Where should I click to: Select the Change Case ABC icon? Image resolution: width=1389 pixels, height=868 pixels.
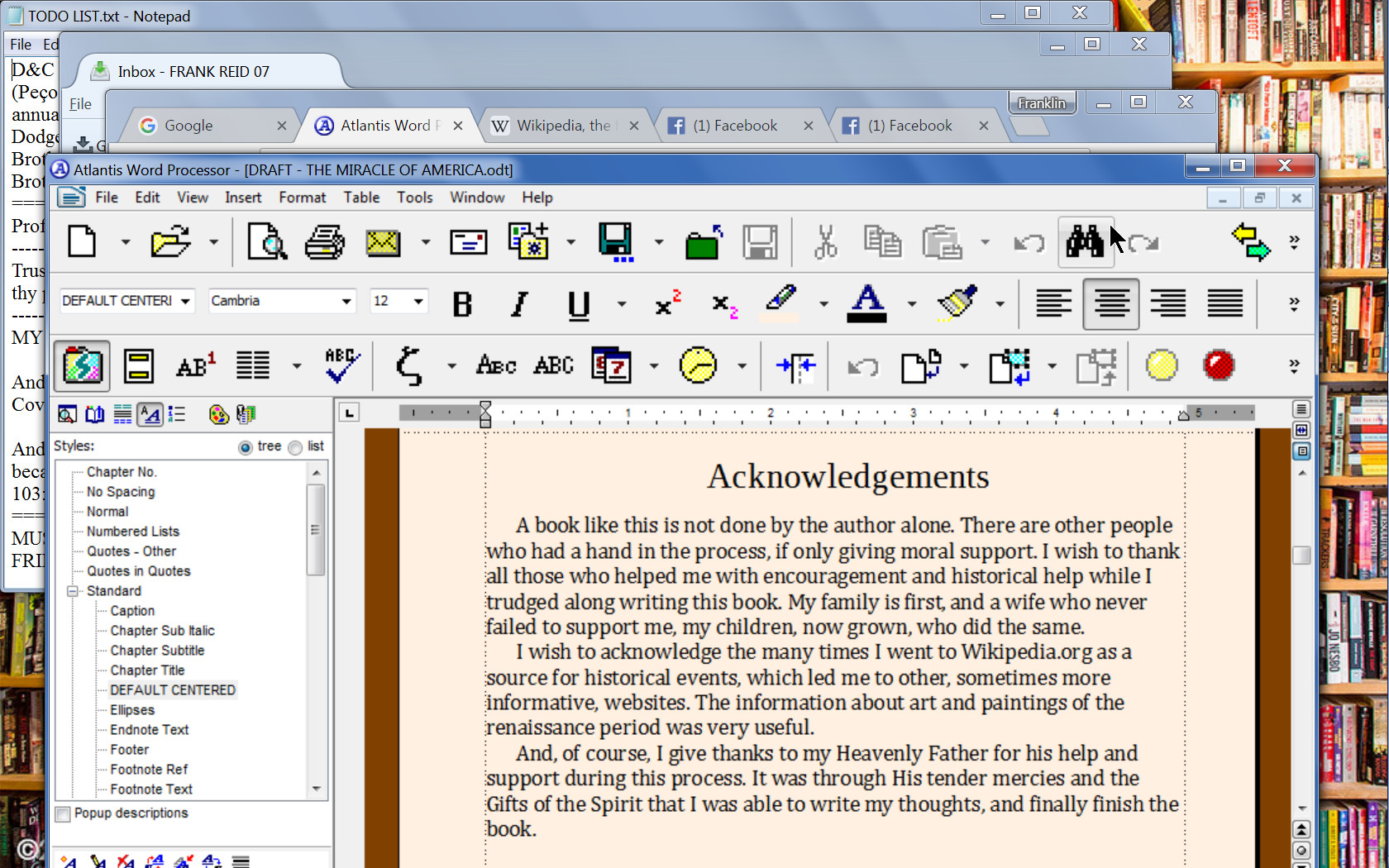click(552, 365)
